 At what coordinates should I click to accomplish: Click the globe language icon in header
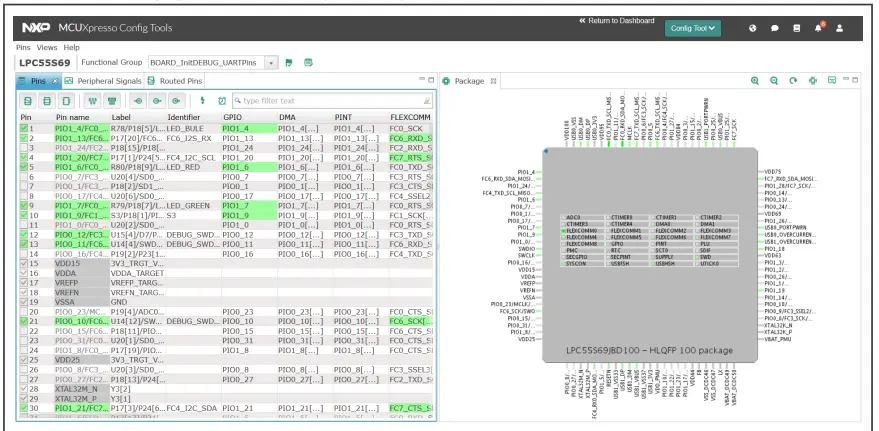[x=753, y=28]
